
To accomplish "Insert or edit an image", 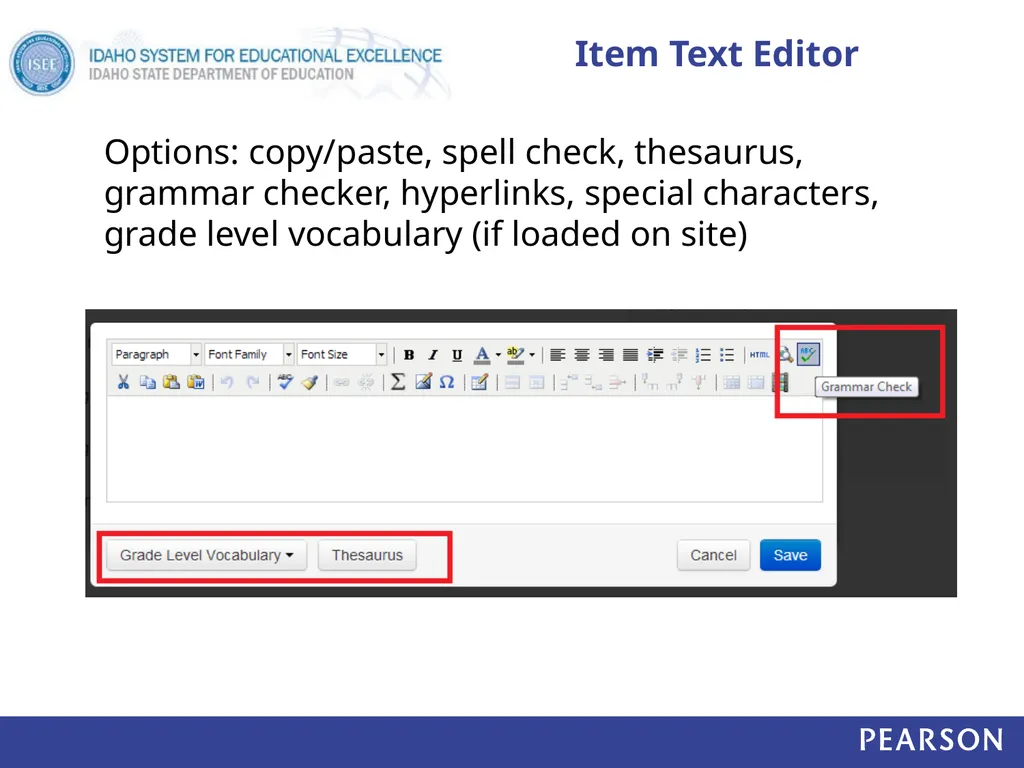I will 423,382.
